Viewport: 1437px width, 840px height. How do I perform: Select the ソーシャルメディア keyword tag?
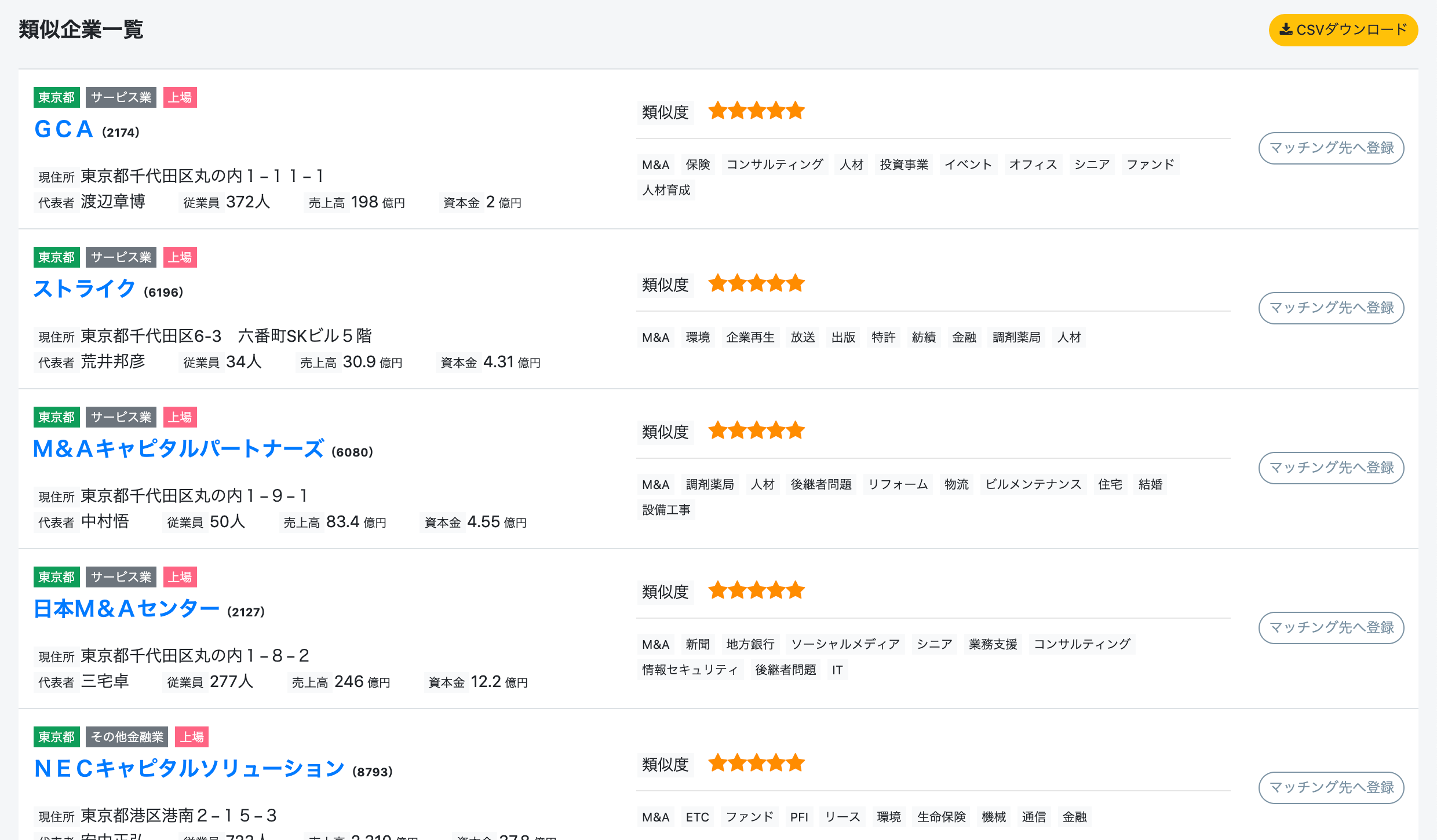[x=845, y=644]
